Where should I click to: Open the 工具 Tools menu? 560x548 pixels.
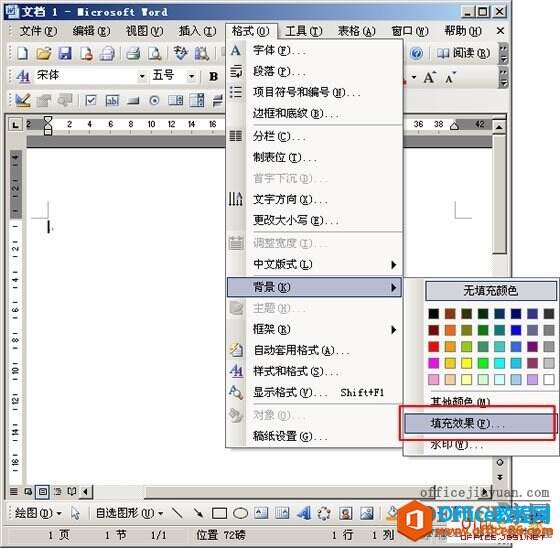[304, 31]
